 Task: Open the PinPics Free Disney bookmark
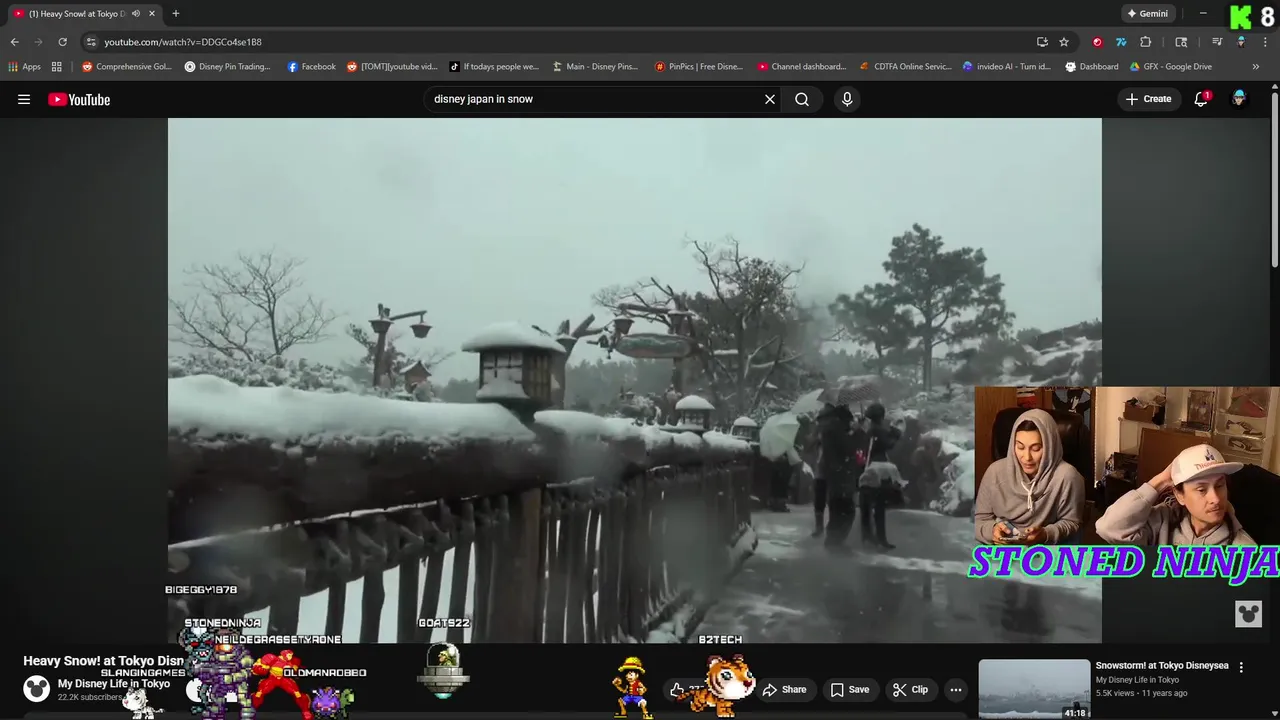698,67
